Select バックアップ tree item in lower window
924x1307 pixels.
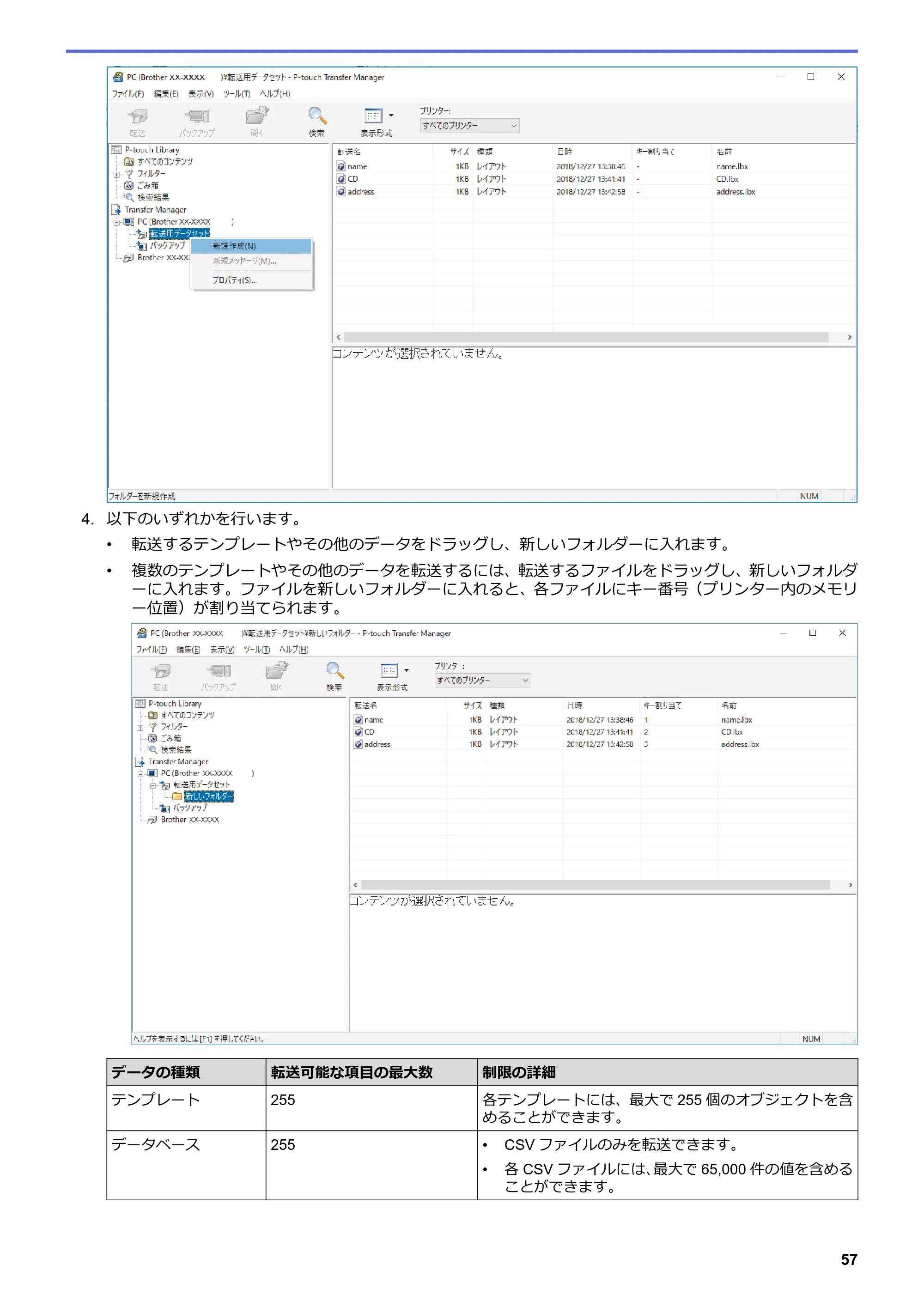pos(190,808)
